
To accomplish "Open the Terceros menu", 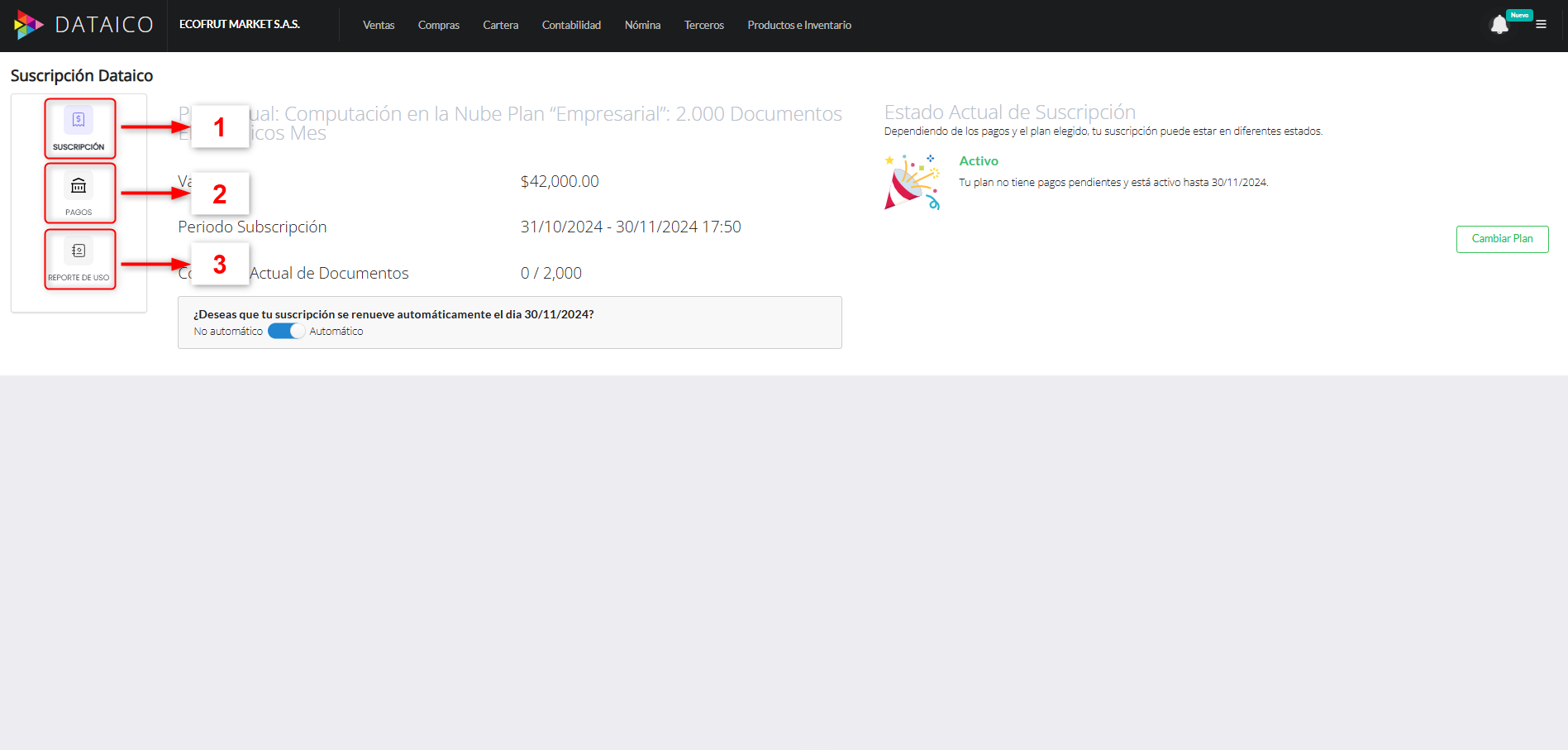I will [703, 26].
